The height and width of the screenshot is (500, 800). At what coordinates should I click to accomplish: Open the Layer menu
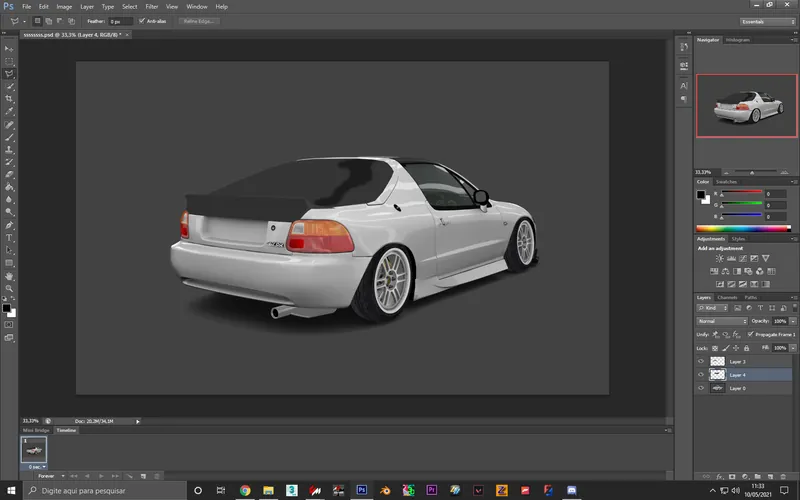[x=87, y=7]
